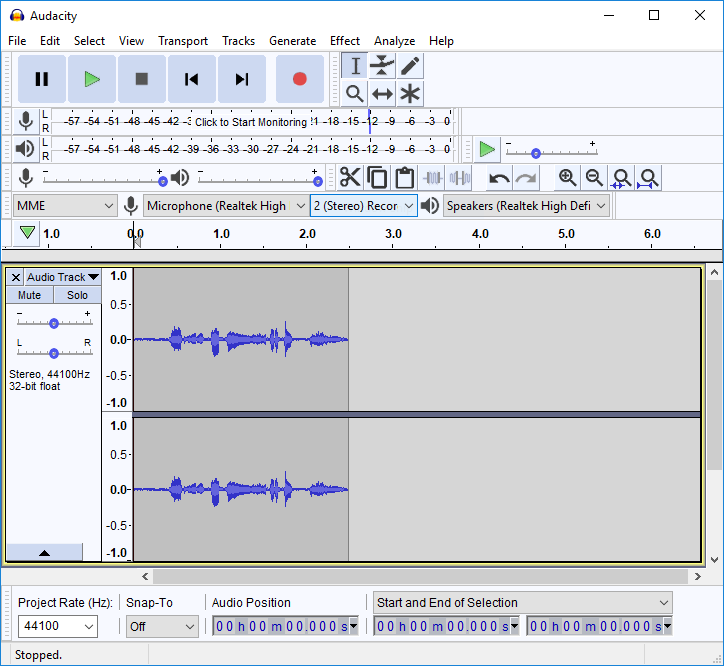Click the timeline pinned play head triangle
Screen dimensions: 724x666
click(x=27, y=233)
